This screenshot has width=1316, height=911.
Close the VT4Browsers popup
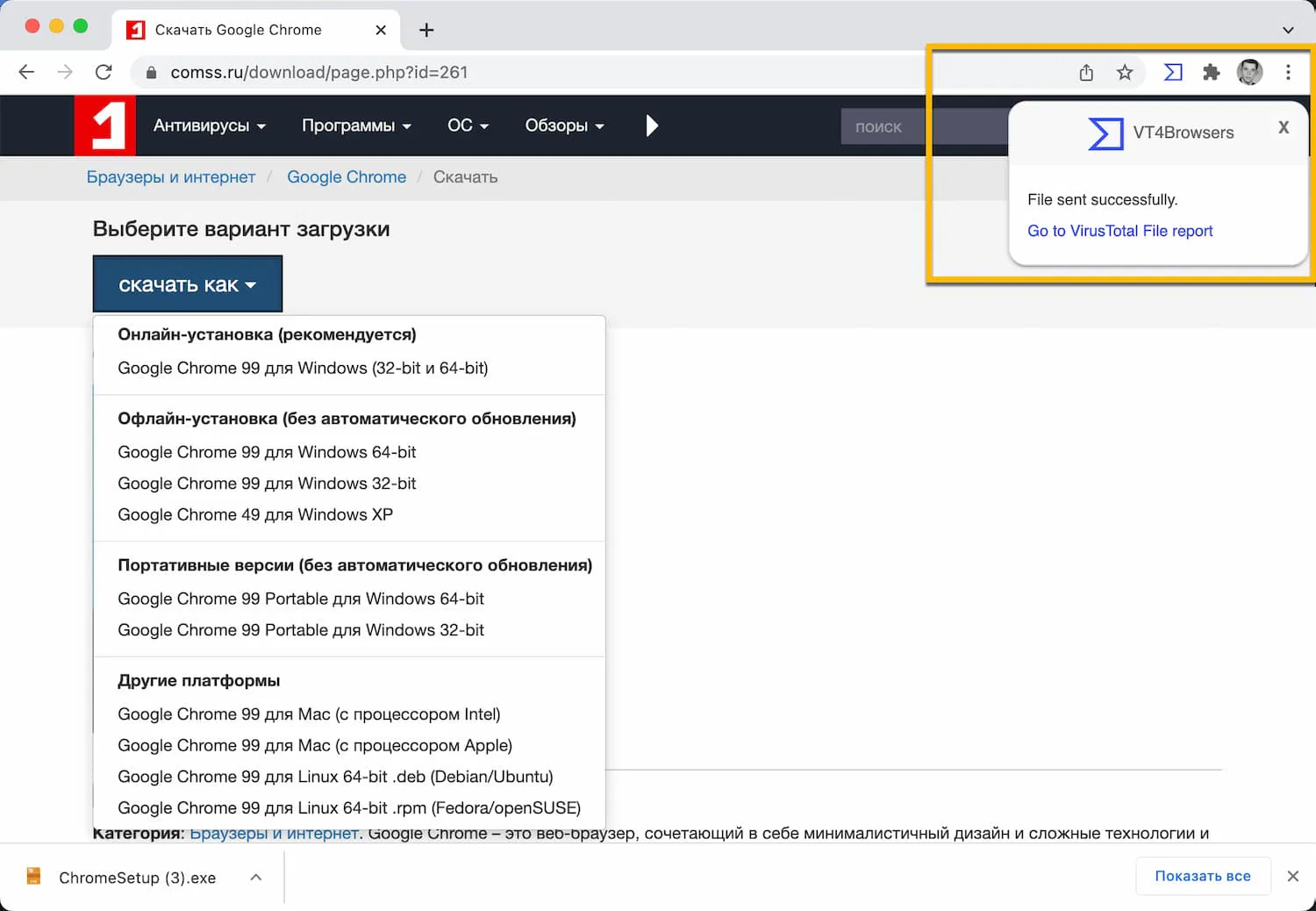1284,128
